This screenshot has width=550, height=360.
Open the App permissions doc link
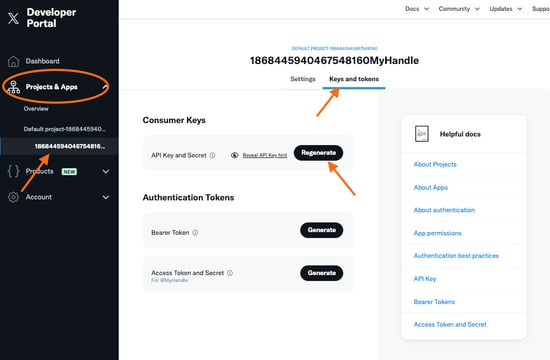(437, 233)
